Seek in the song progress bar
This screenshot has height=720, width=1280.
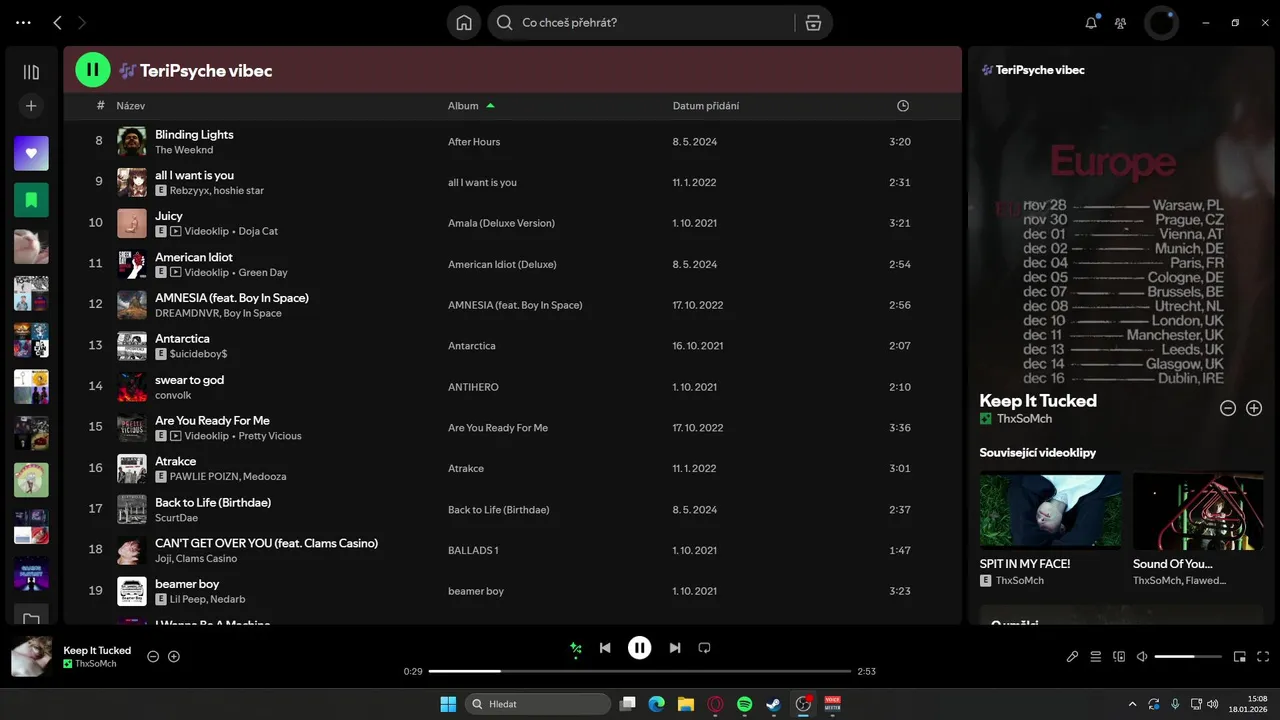[640, 671]
